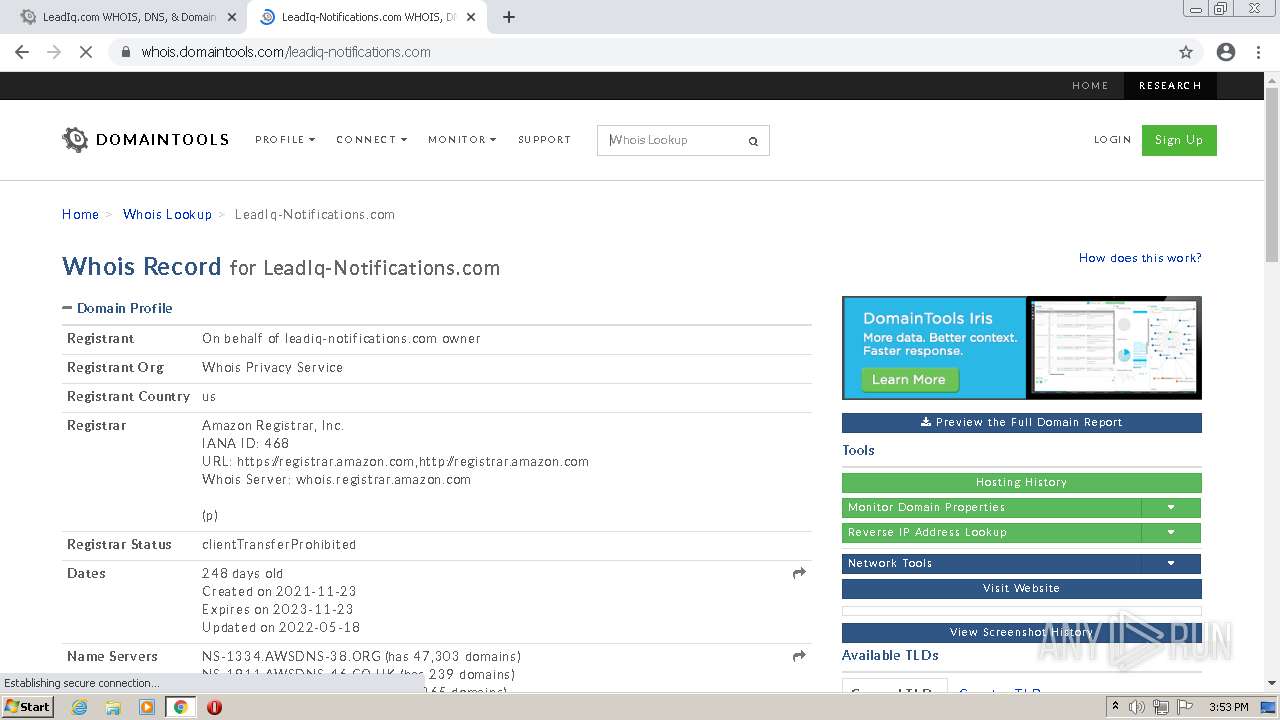This screenshot has height=720, width=1280.
Task: Open the media player taskbar icon
Action: pyautogui.click(x=147, y=707)
